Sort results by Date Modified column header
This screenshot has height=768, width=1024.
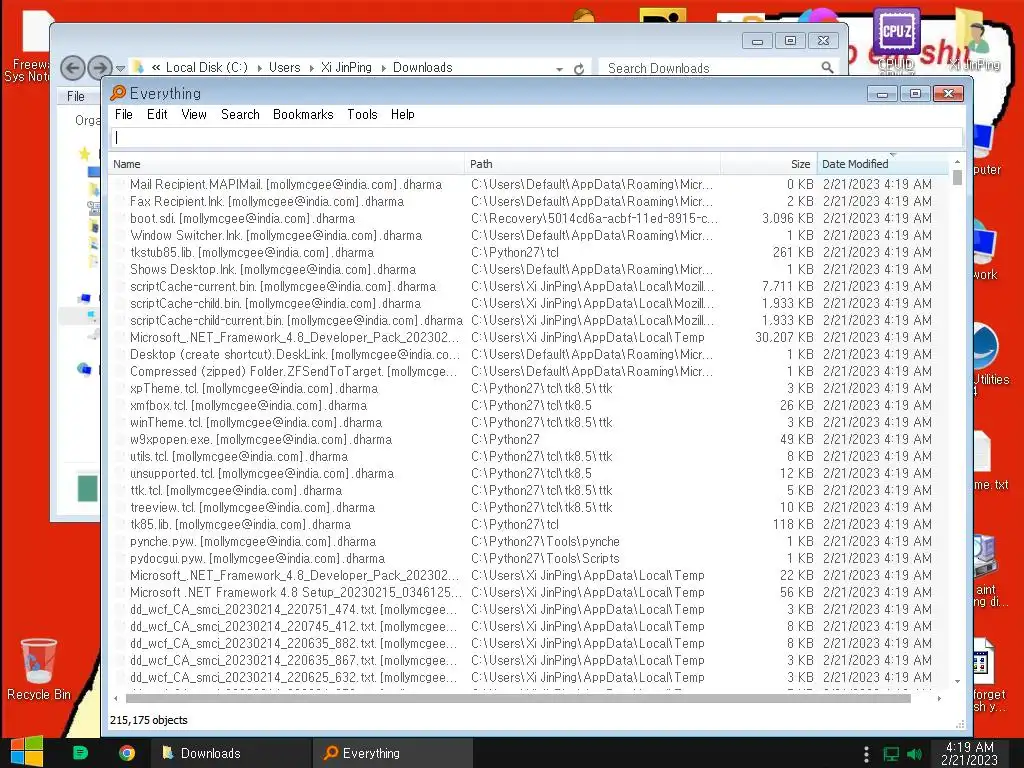[883, 164]
